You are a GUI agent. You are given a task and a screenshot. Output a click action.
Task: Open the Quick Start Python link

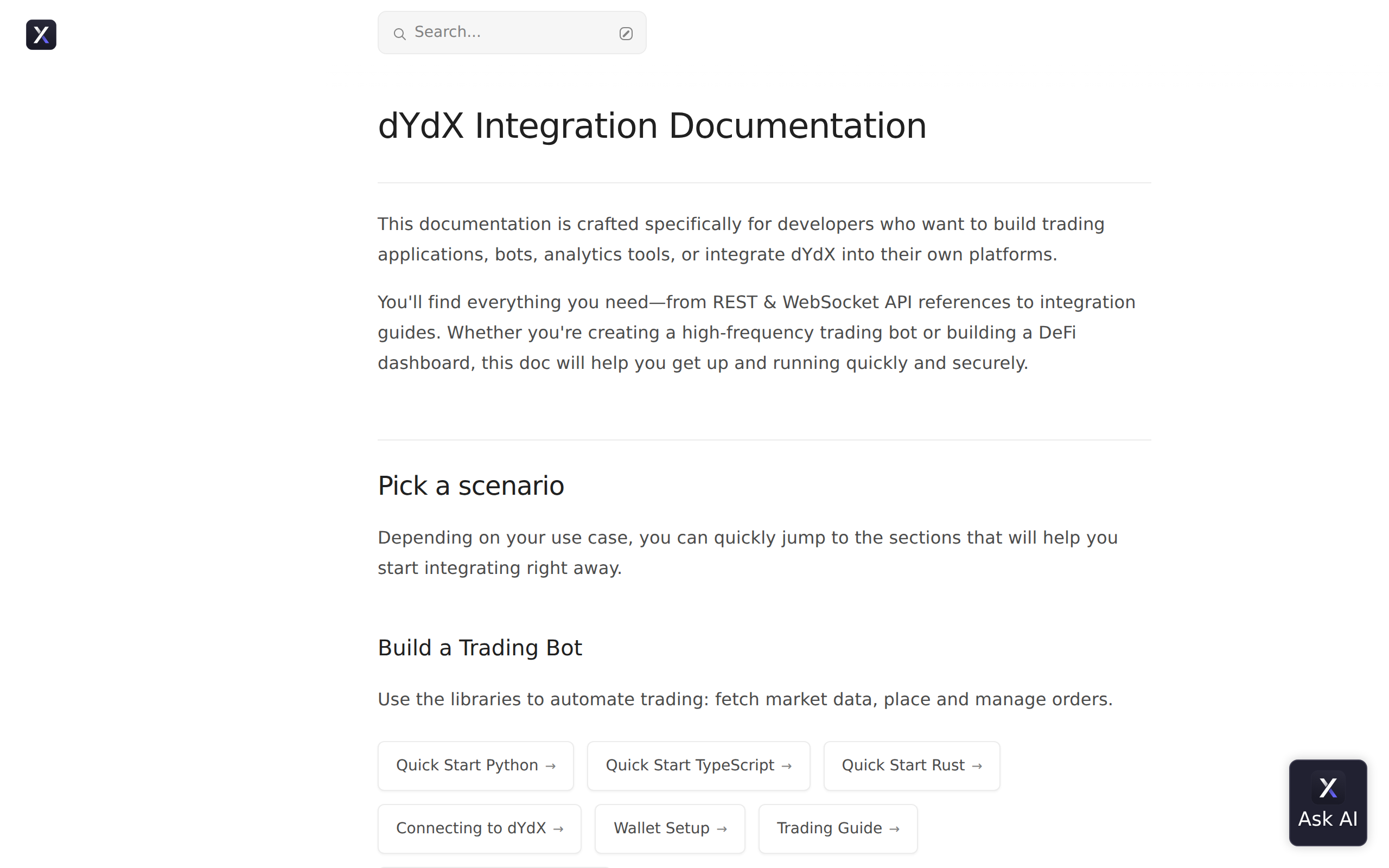tap(475, 766)
